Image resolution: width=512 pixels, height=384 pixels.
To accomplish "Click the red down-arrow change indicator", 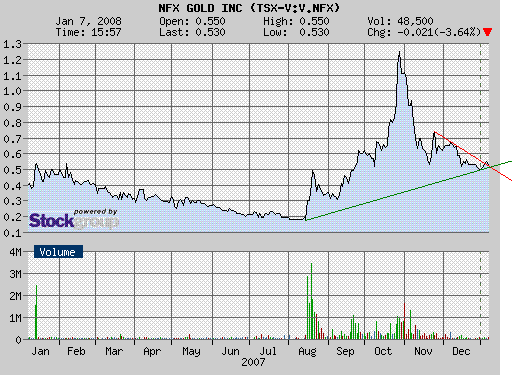I will (487, 32).
